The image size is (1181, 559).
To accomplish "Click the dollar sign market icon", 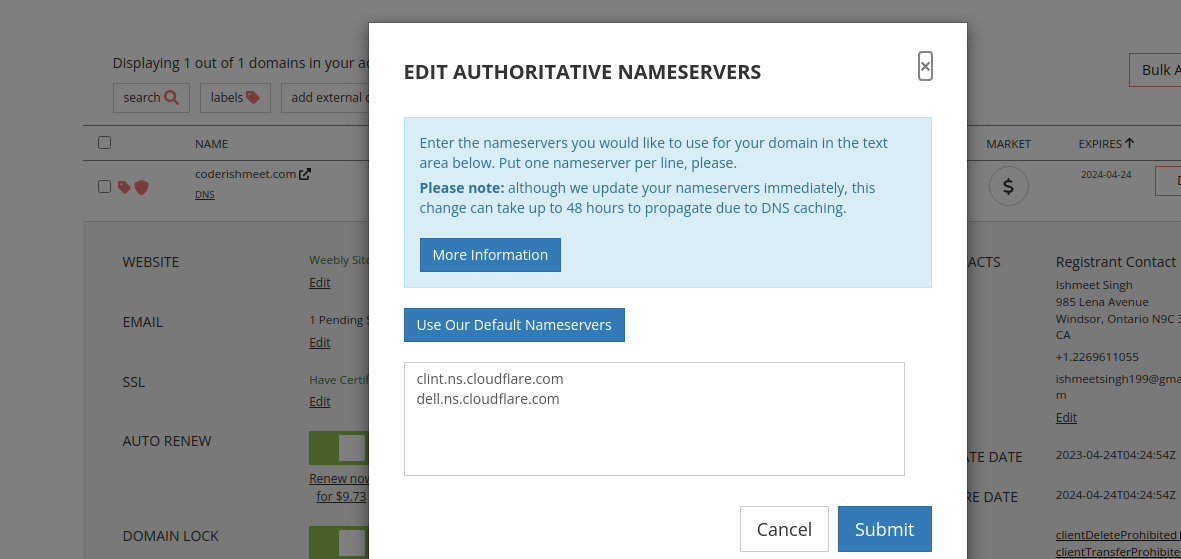I will click(1009, 186).
